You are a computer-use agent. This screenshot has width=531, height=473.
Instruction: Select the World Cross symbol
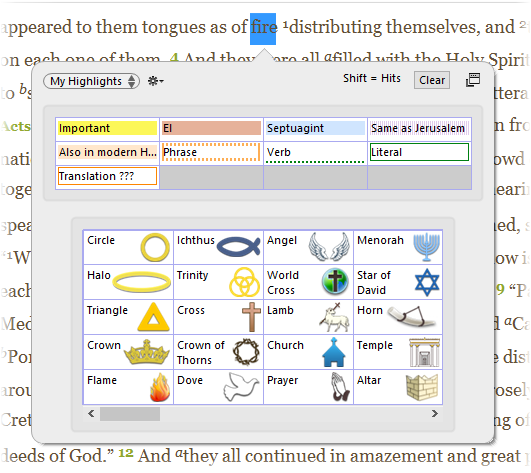308,282
